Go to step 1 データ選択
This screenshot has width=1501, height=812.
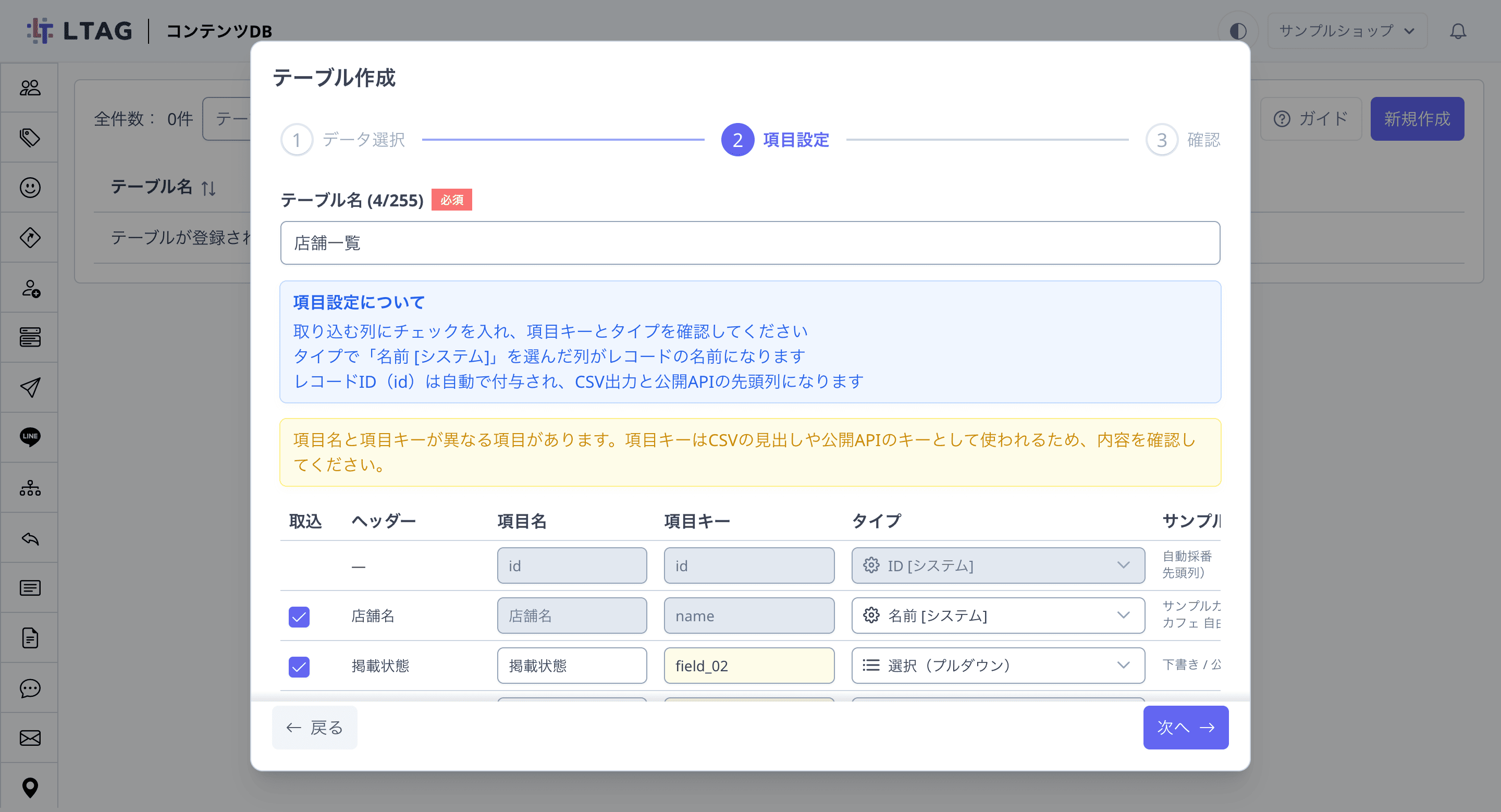342,140
